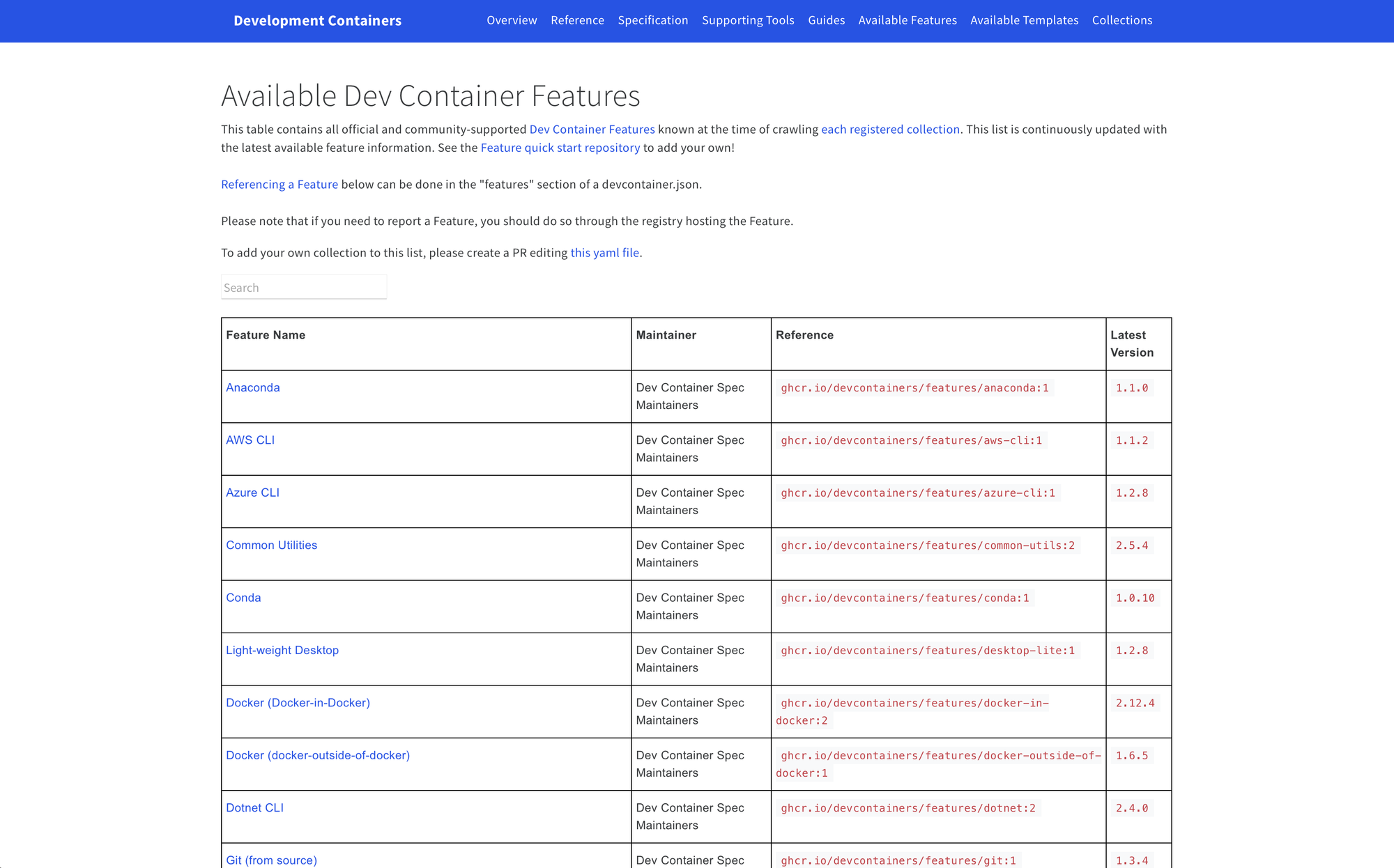Click the Common Utilities feature link
The height and width of the screenshot is (868, 1394).
coord(271,545)
